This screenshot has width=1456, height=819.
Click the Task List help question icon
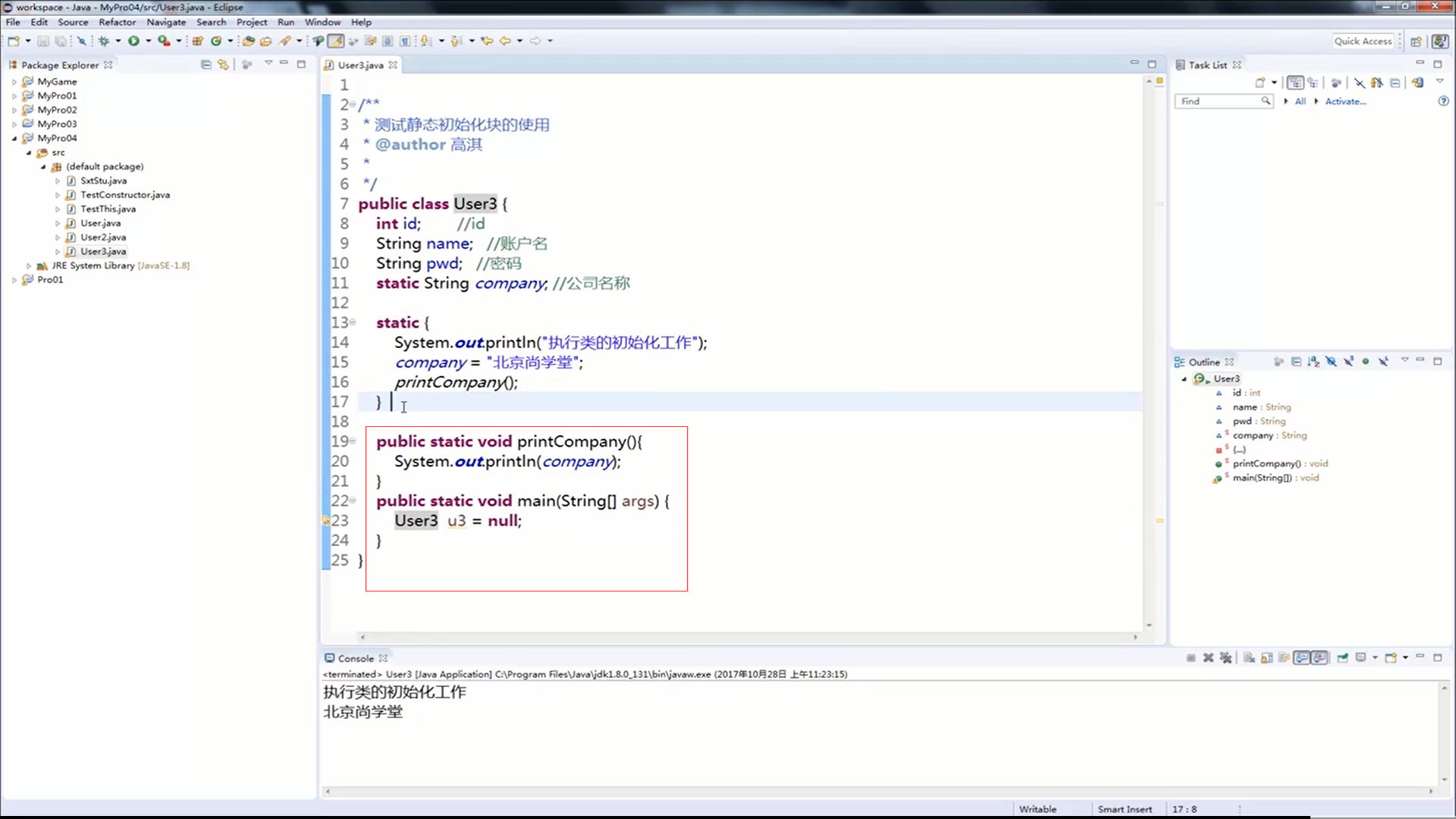[1443, 101]
